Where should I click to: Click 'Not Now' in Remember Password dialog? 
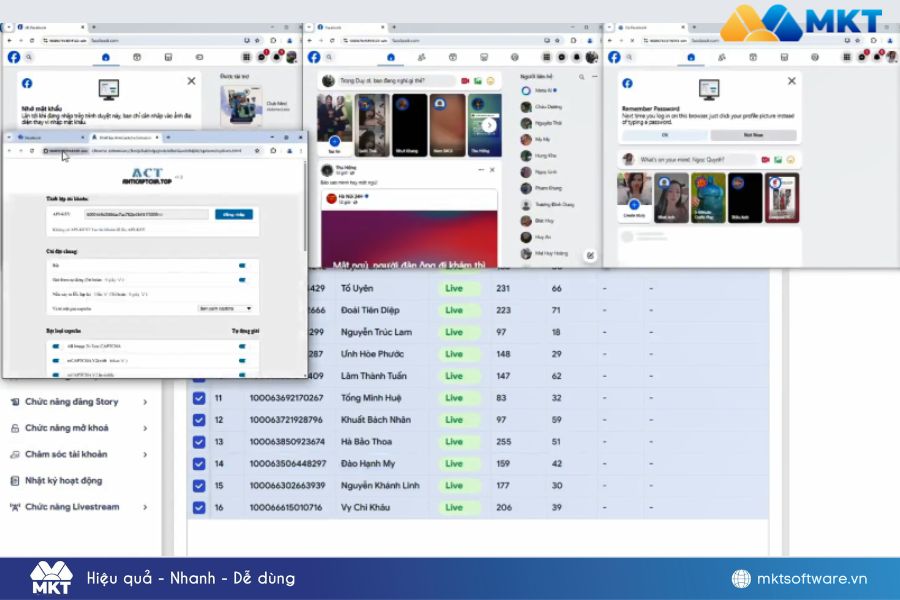(x=753, y=135)
